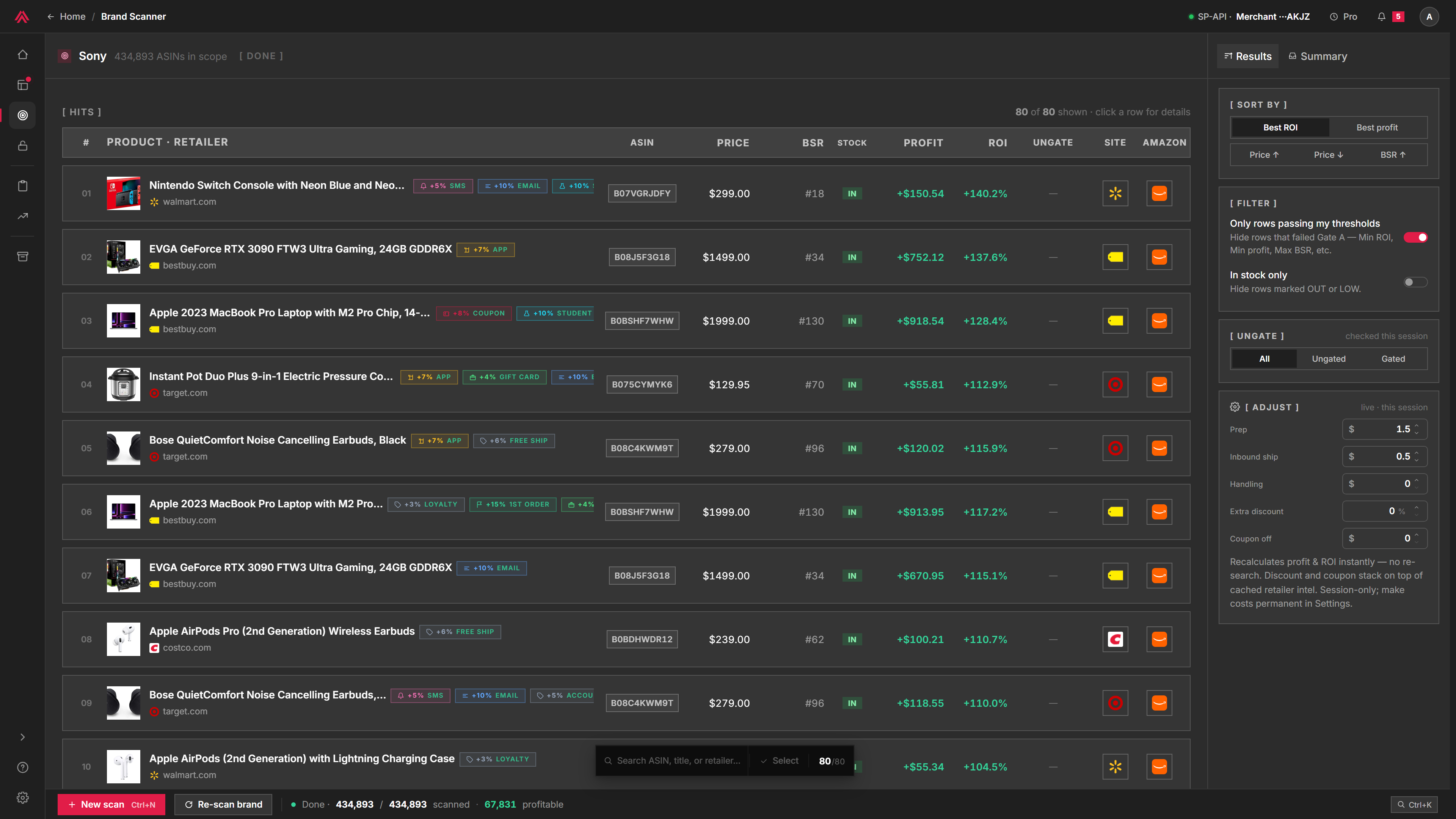Viewport: 1456px width, 819px height.
Task: Open the home icon in the sidebar
Action: pos(23,55)
